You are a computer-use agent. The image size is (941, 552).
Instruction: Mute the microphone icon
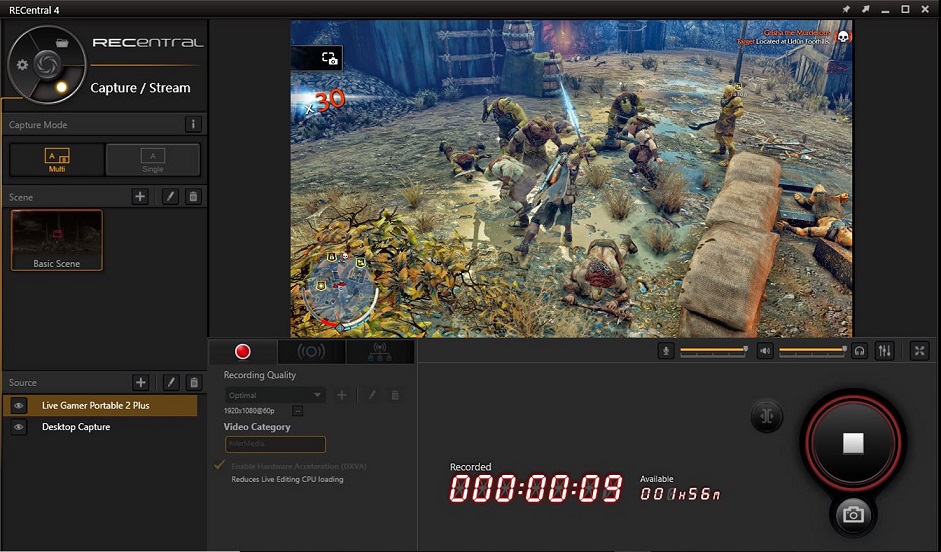click(x=666, y=351)
